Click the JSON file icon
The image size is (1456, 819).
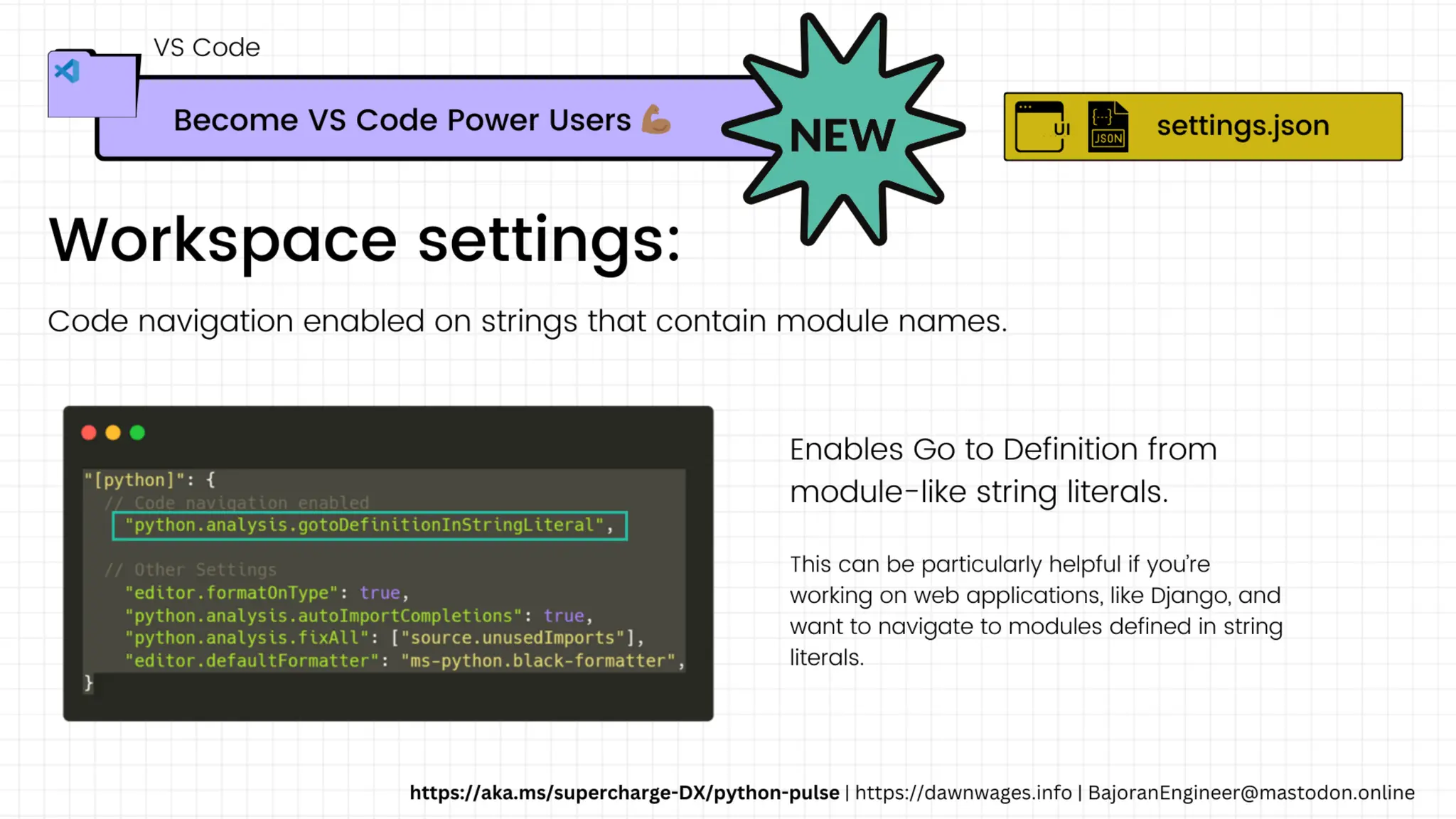[x=1108, y=127]
